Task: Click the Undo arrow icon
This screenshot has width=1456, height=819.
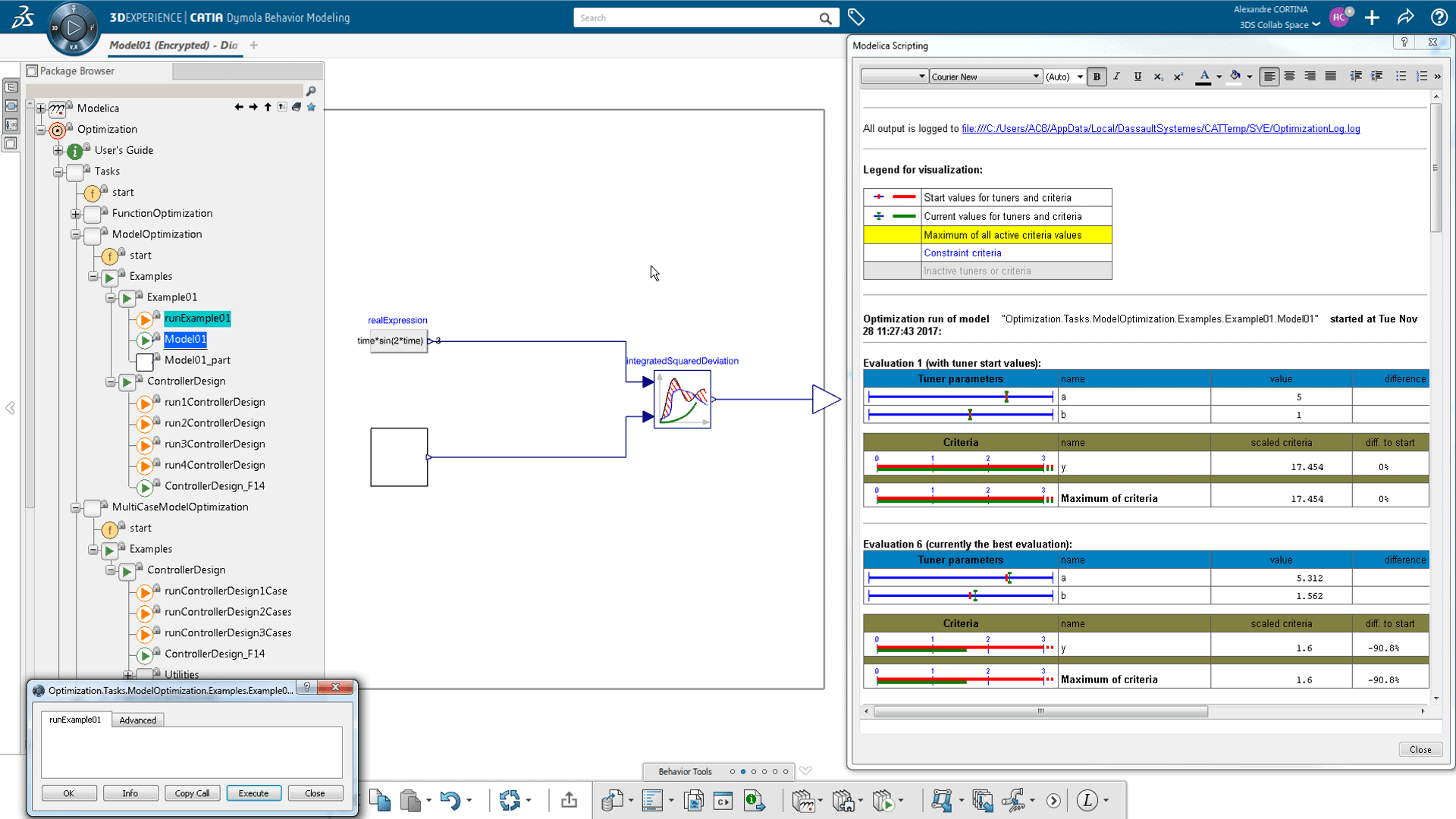Action: coord(450,801)
